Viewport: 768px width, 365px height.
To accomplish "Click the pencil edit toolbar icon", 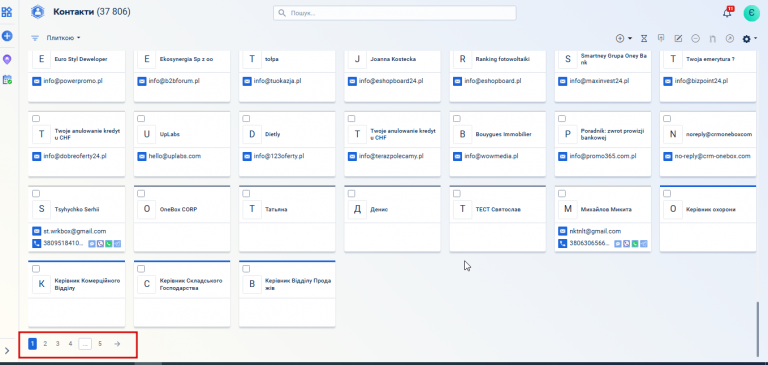I will [678, 38].
